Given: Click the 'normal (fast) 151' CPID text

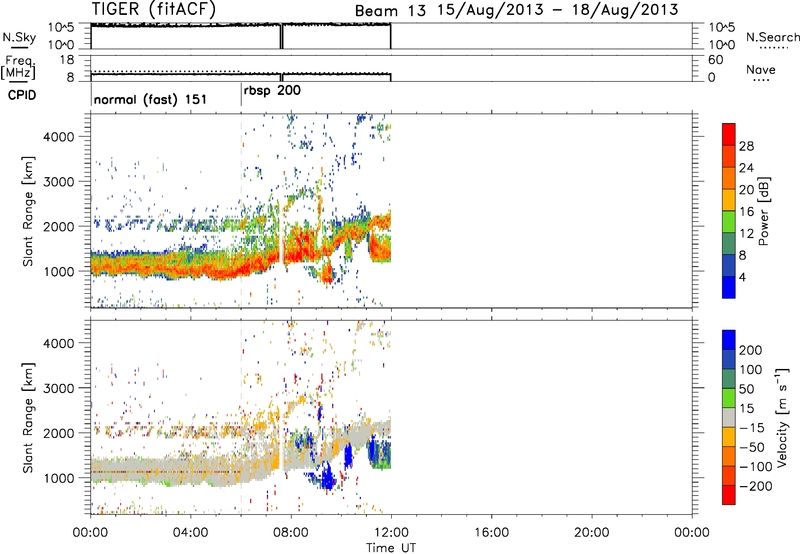Looking at the screenshot, I should pos(150,99).
